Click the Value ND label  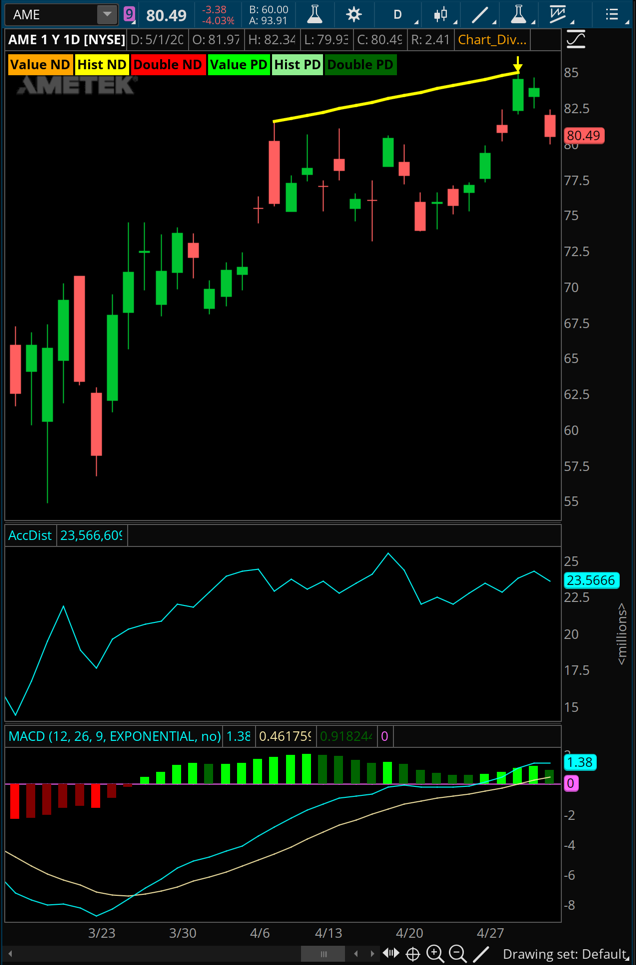click(x=40, y=65)
